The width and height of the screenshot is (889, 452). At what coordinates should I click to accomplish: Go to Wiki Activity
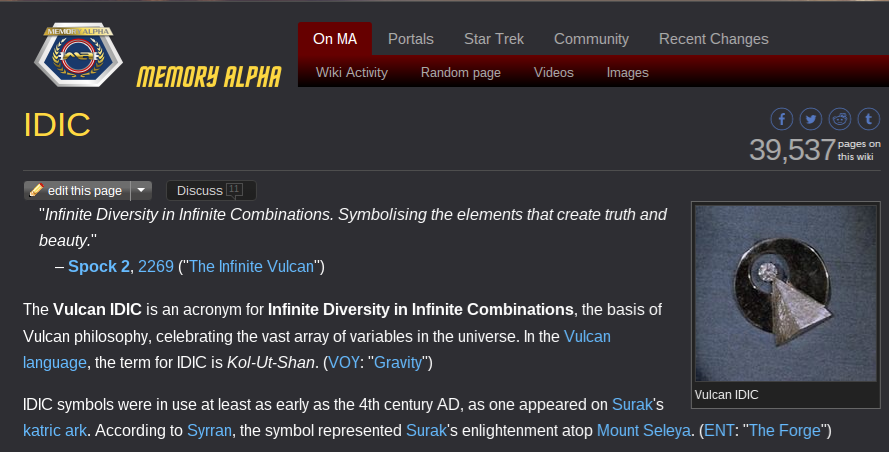click(352, 73)
